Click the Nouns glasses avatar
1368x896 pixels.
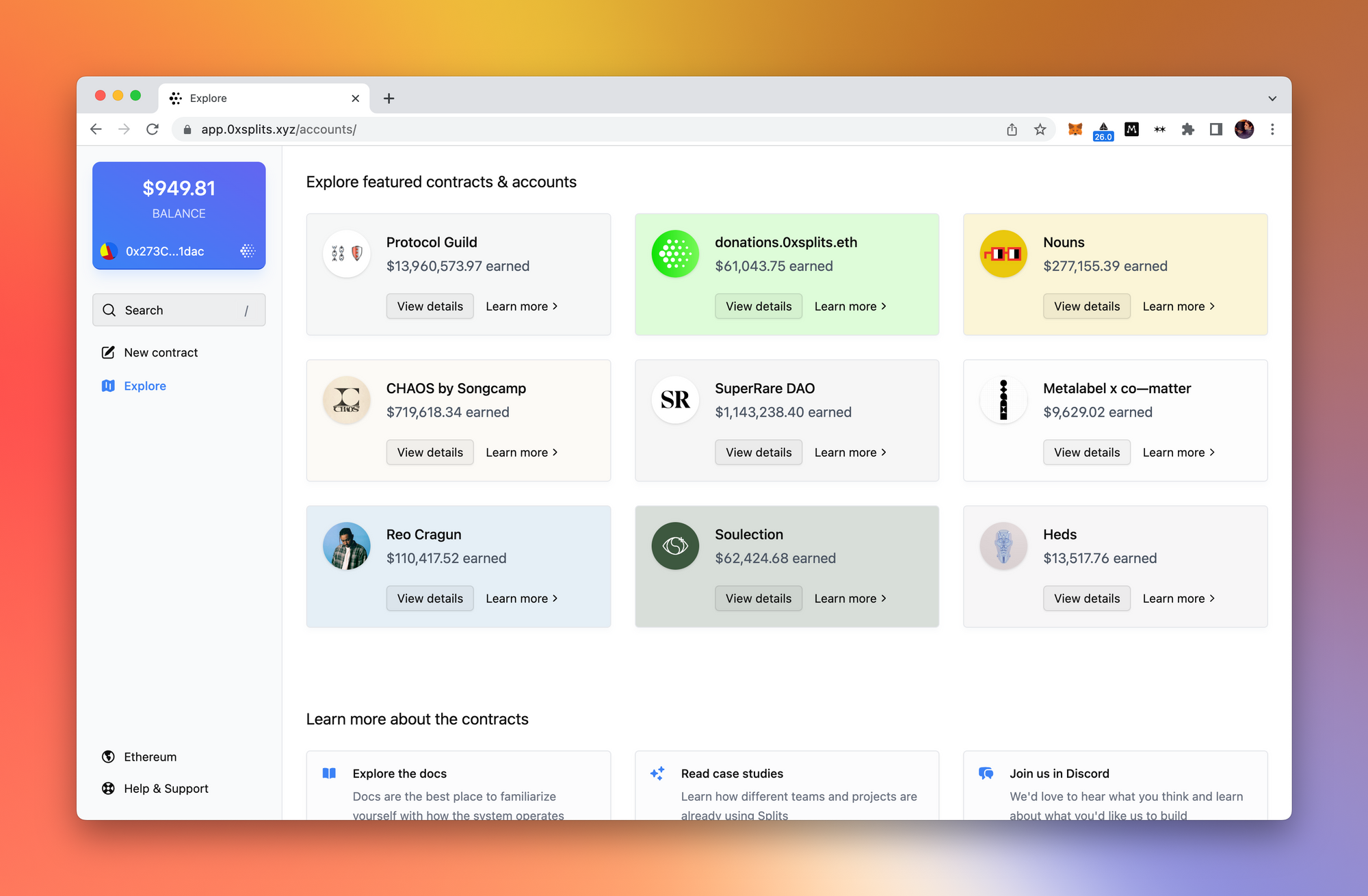click(x=1003, y=254)
